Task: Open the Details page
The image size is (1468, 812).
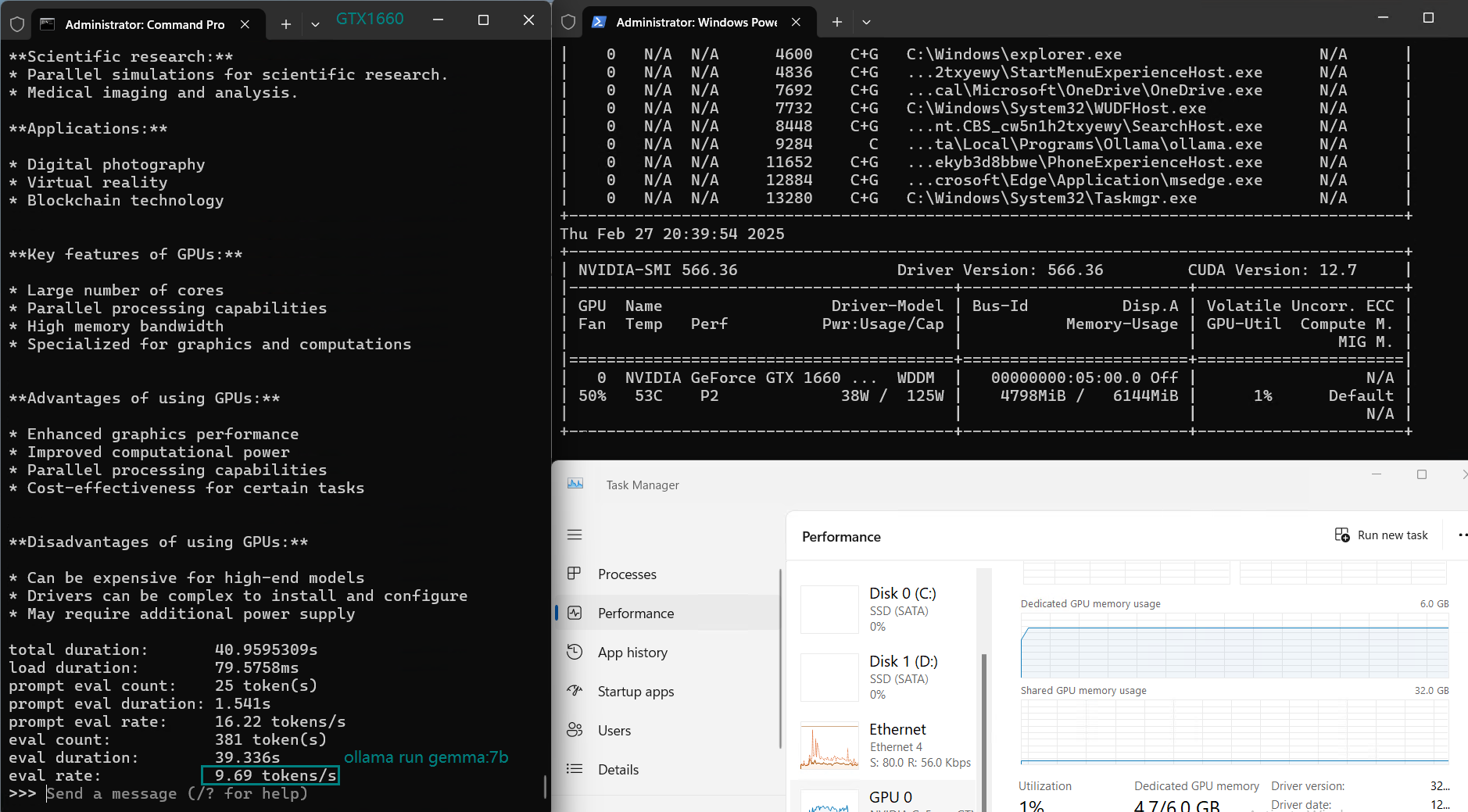Action: (x=618, y=770)
